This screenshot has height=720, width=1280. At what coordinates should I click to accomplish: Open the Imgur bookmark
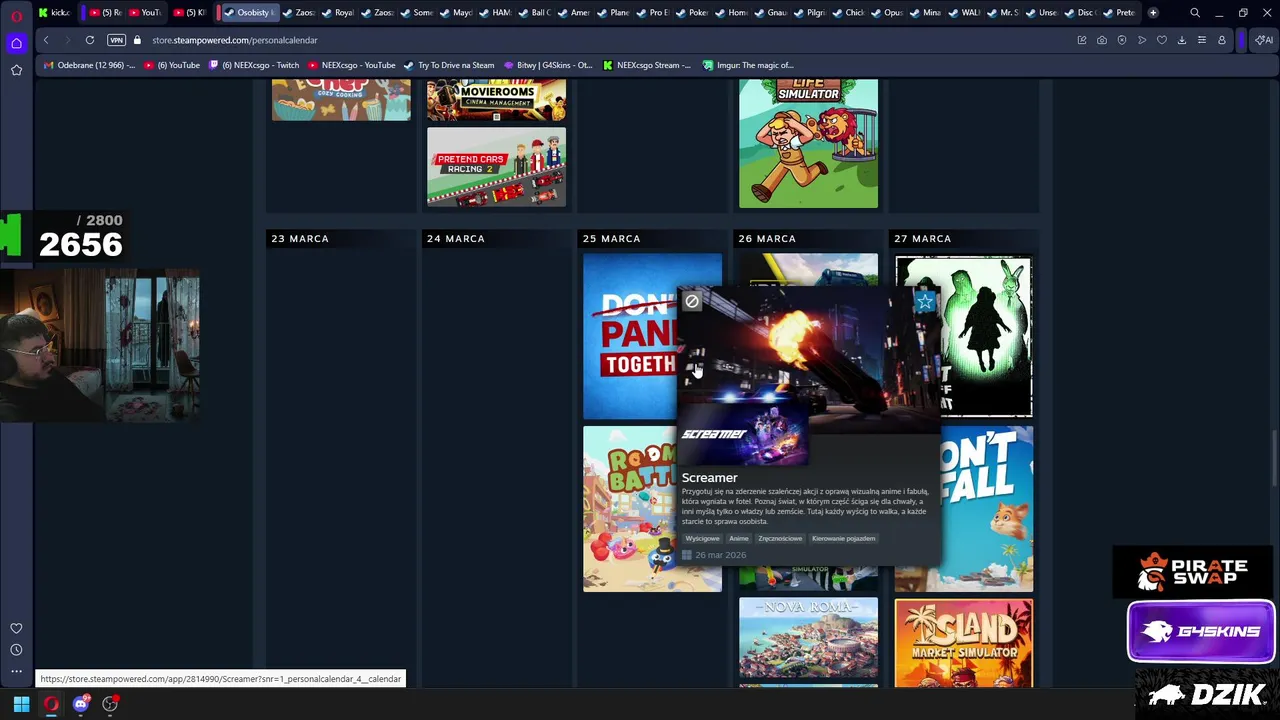[x=748, y=65]
